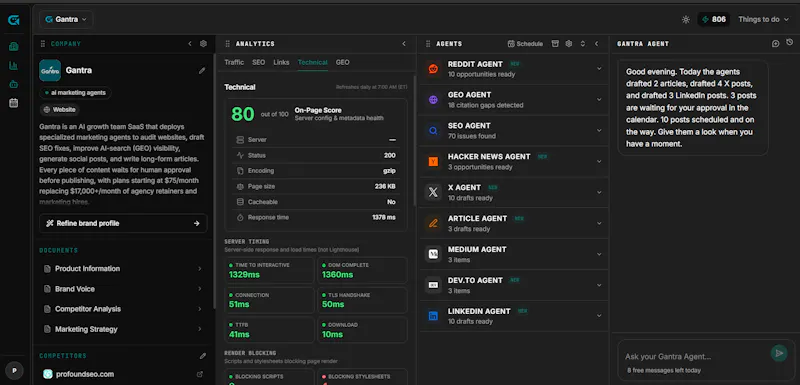Click the LinkedIn Agent icon
Image resolution: width=800 pixels, height=385 pixels.
[433, 316]
